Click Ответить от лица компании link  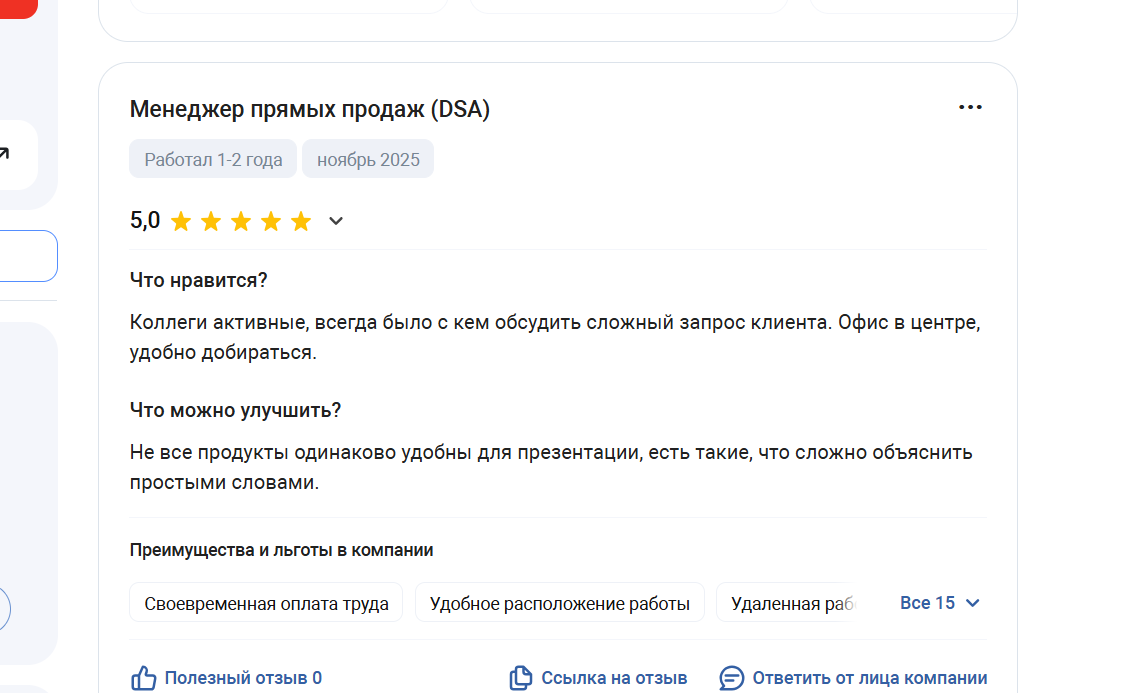point(869,678)
